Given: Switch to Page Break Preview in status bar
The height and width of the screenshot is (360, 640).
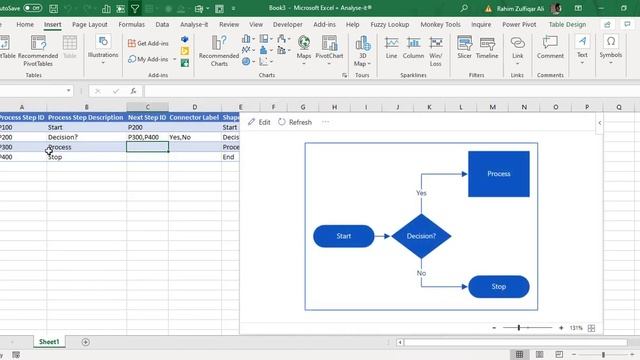Looking at the screenshot, I should [x=559, y=355].
